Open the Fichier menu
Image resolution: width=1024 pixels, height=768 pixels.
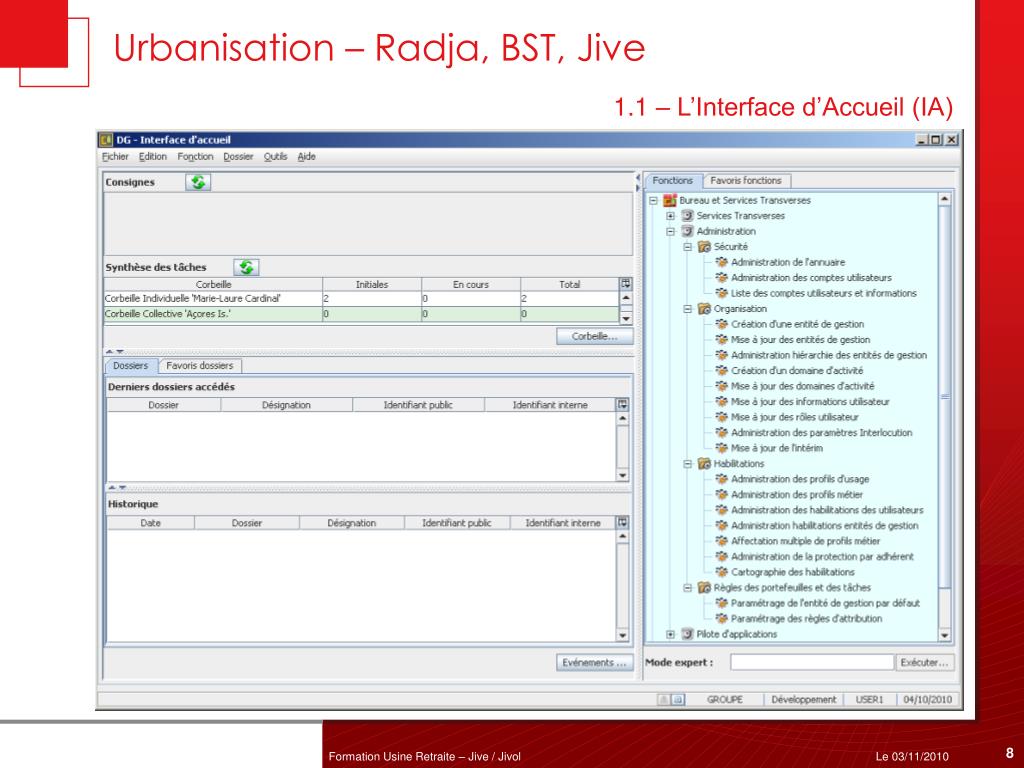coord(115,157)
